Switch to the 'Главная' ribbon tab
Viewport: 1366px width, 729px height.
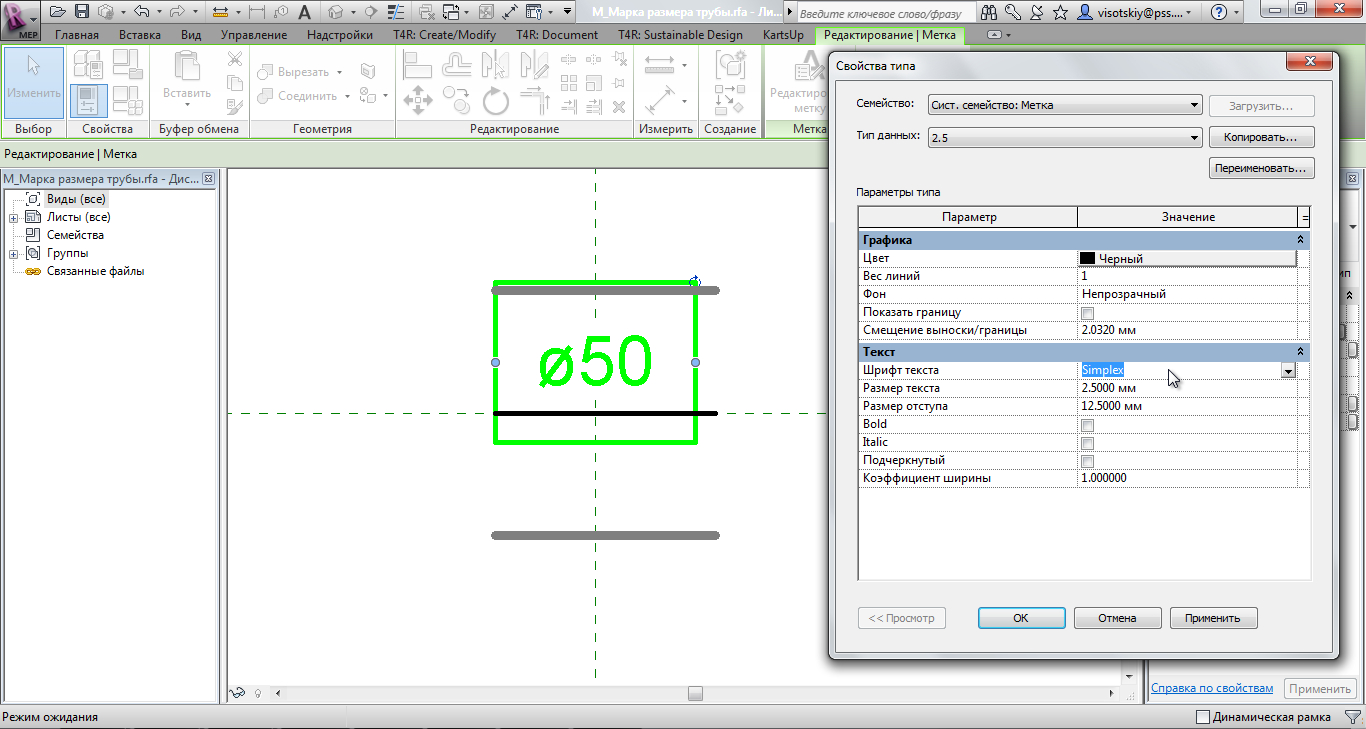pyautogui.click(x=77, y=35)
